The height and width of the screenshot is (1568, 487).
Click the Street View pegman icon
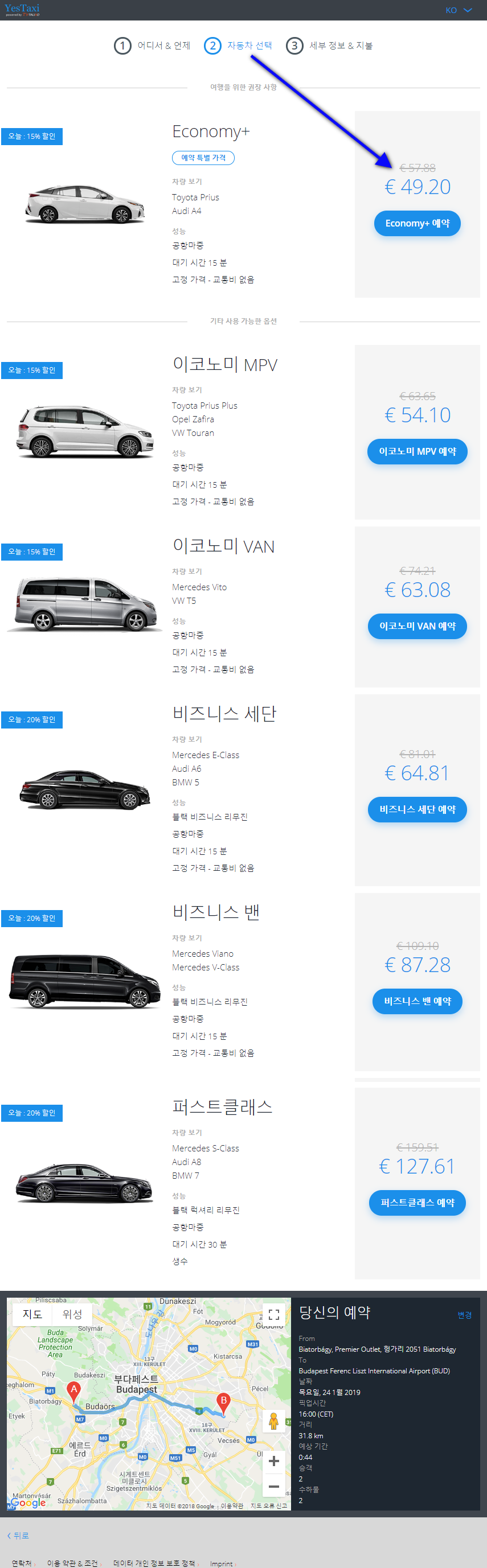click(x=273, y=1421)
